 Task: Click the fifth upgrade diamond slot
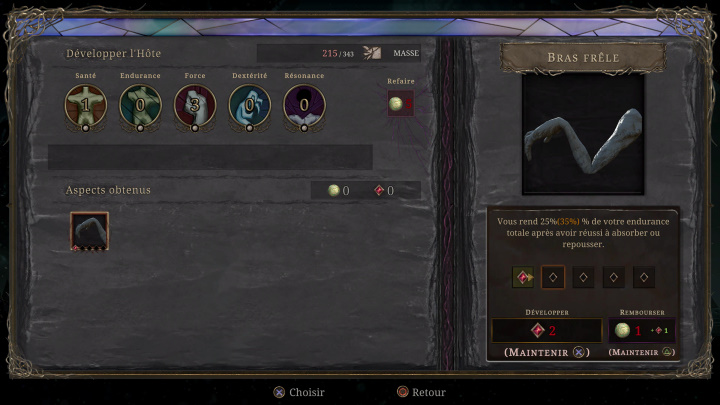pos(644,277)
